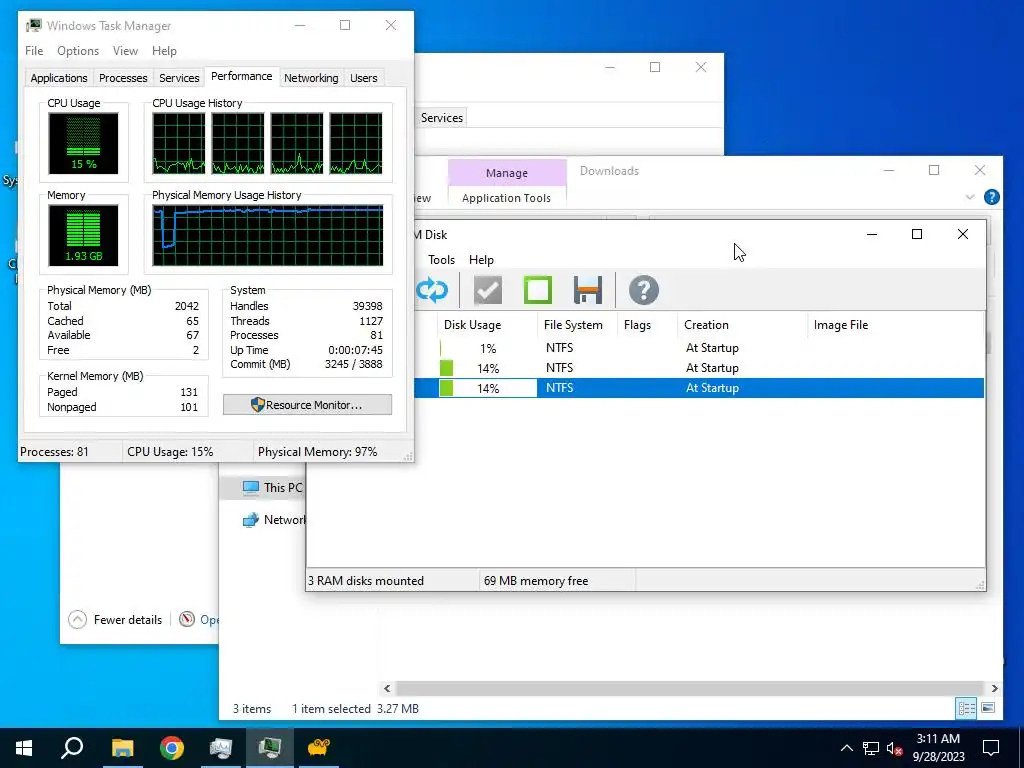This screenshot has height=768, width=1024.
Task: Switch File Explorer to details view icon
Action: pyautogui.click(x=966, y=708)
